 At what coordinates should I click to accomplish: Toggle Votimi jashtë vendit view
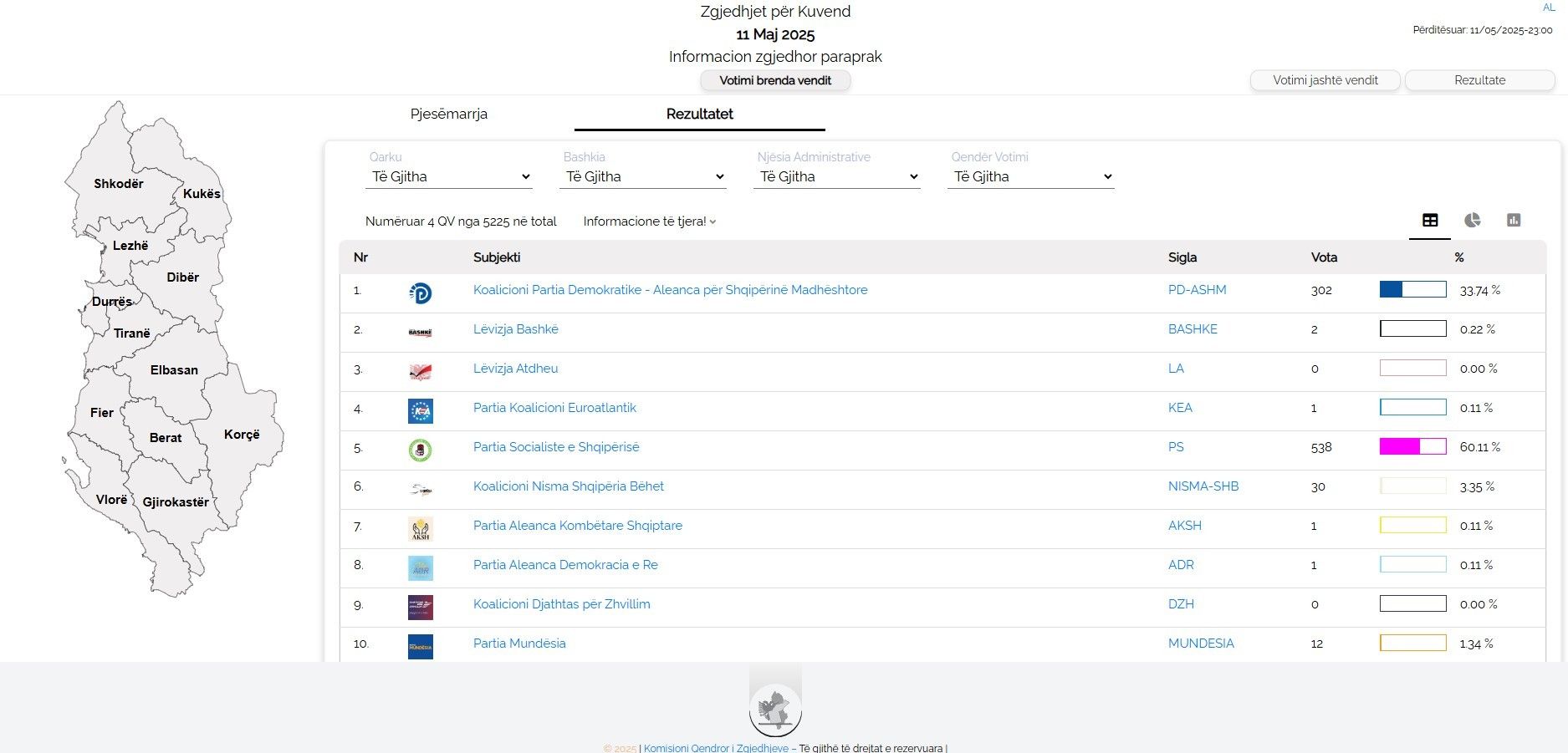[x=1325, y=81]
